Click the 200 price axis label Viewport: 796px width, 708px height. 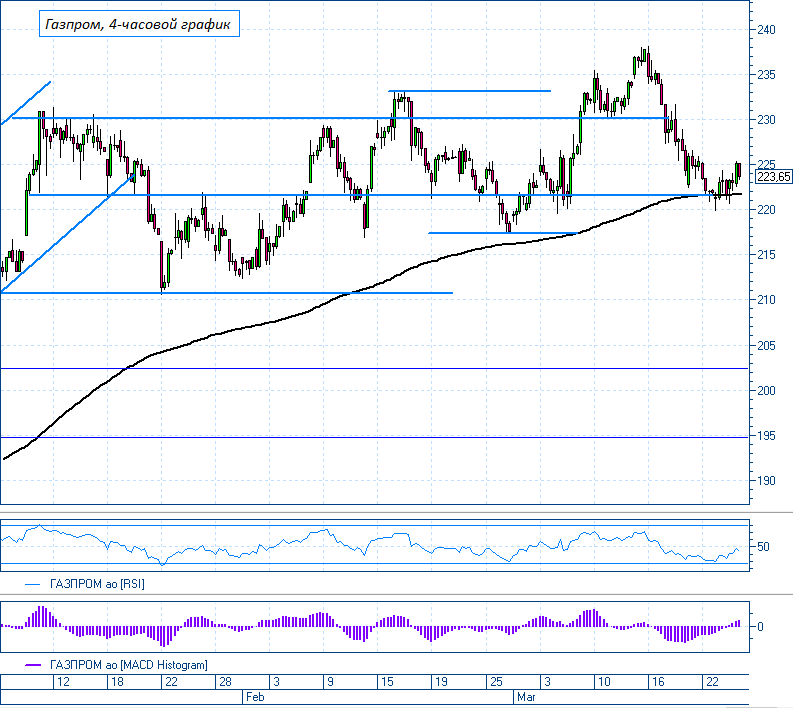[767, 391]
